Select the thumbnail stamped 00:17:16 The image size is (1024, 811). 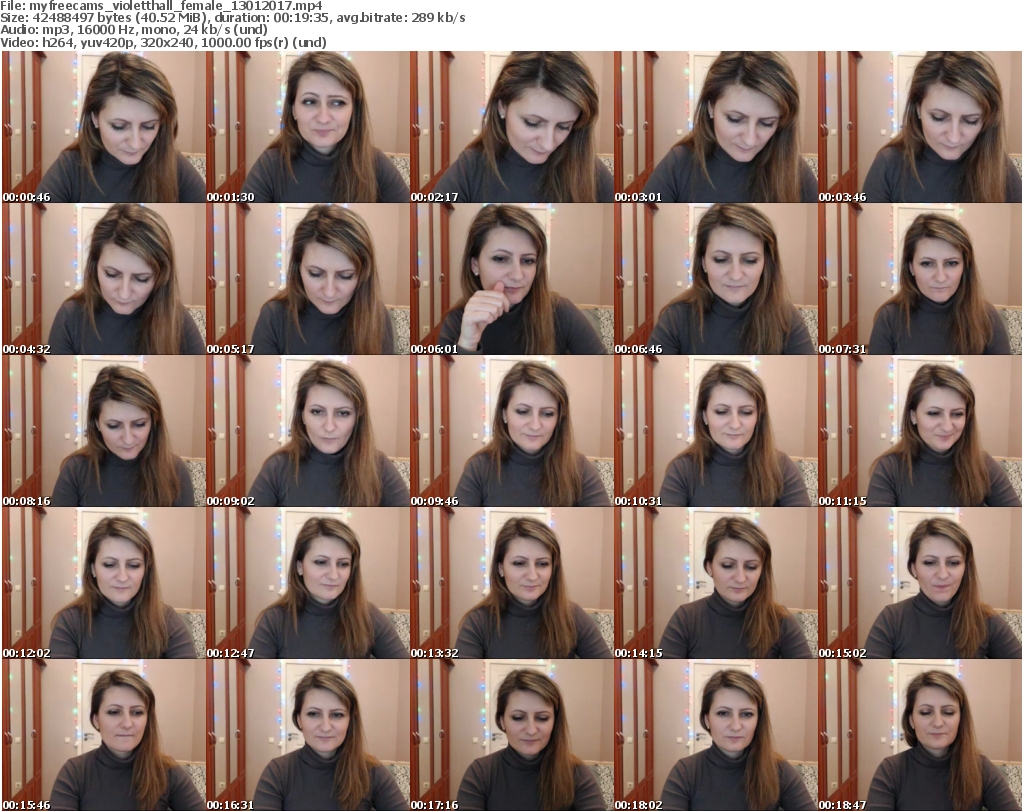click(511, 735)
